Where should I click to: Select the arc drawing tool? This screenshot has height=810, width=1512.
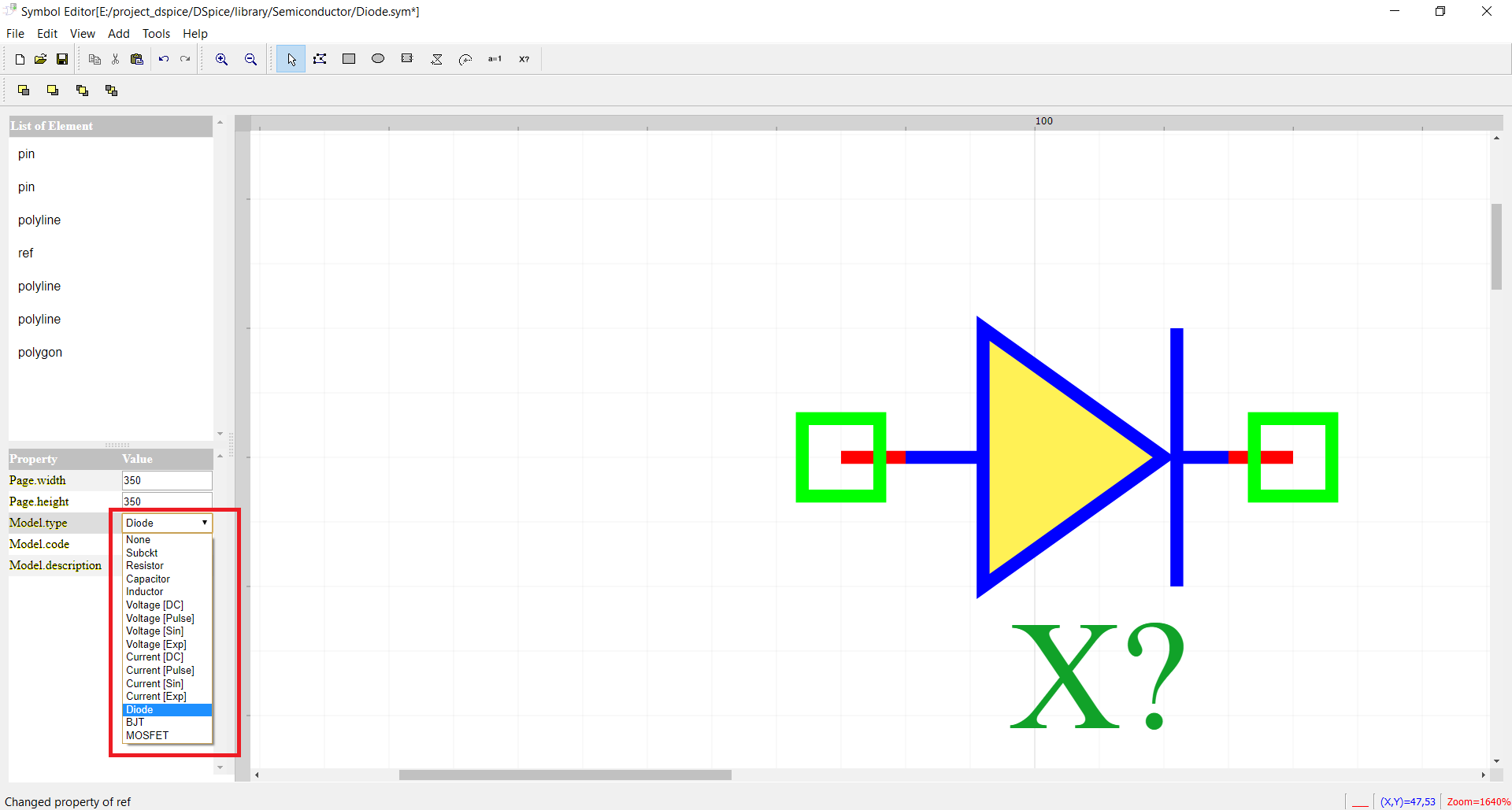coord(465,58)
